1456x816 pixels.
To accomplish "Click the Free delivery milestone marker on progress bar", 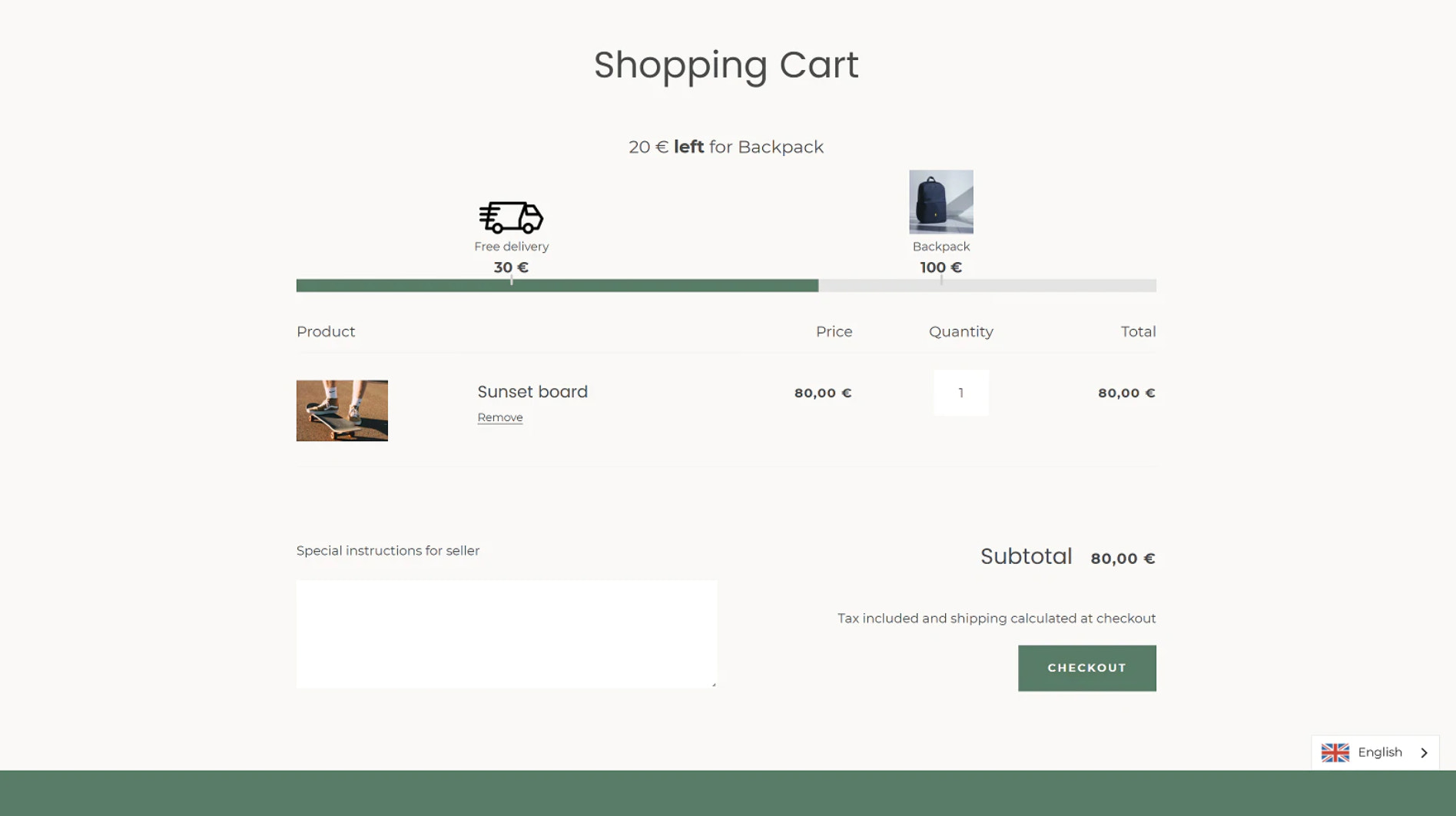I will pos(511,284).
